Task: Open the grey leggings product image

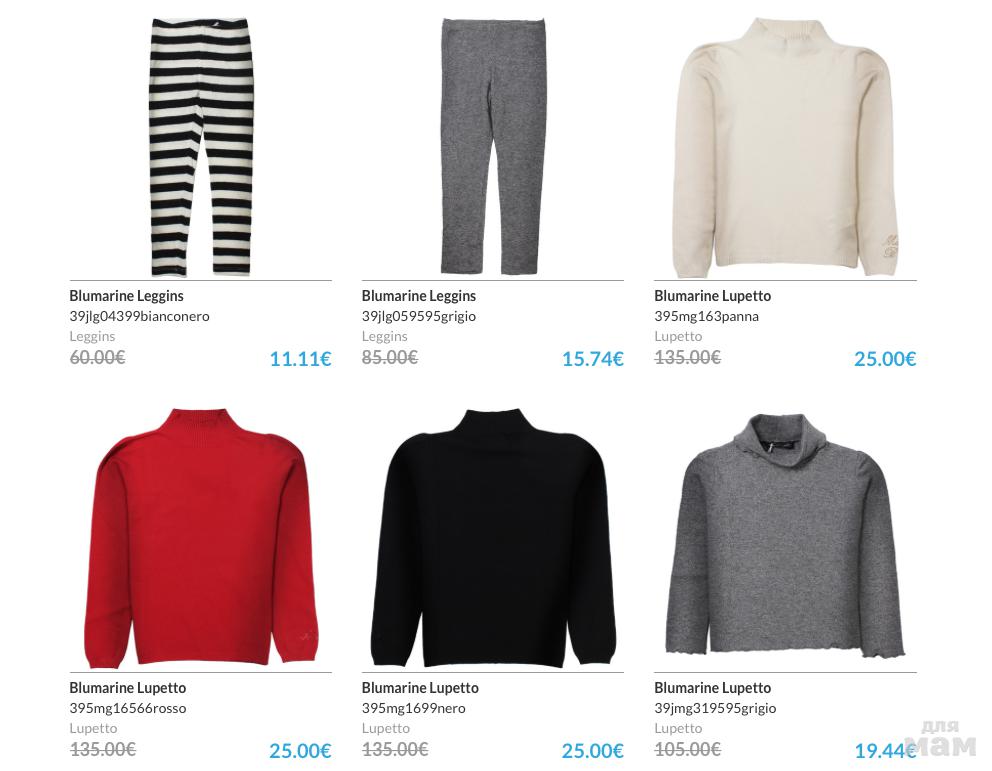Action: click(x=493, y=146)
